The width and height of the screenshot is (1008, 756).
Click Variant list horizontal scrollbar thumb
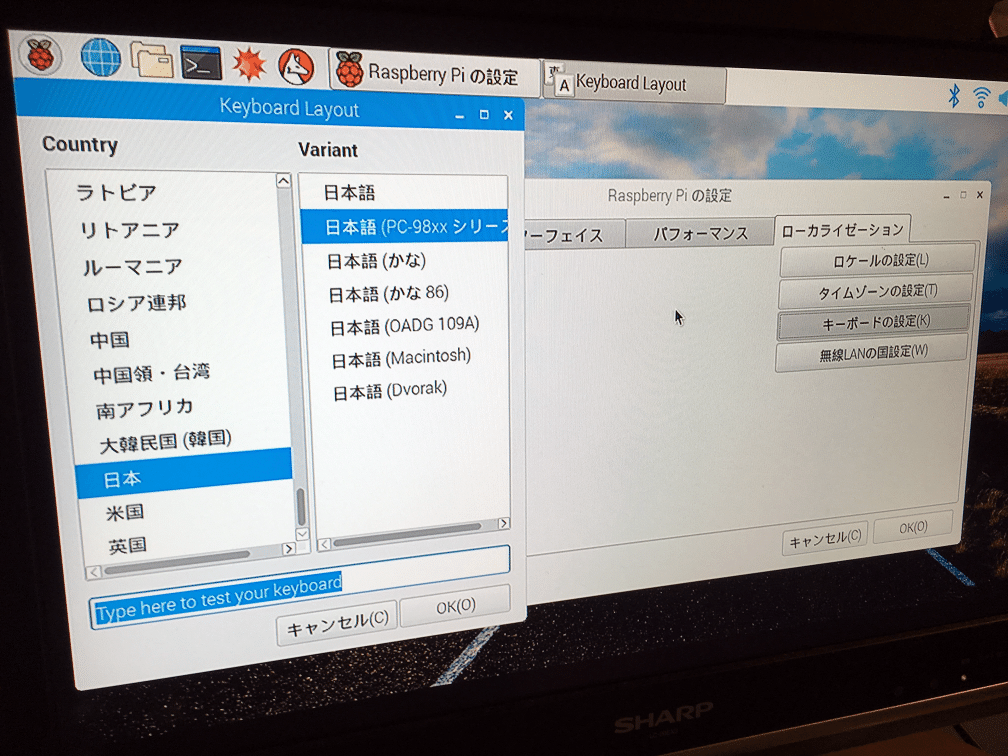coord(407,534)
